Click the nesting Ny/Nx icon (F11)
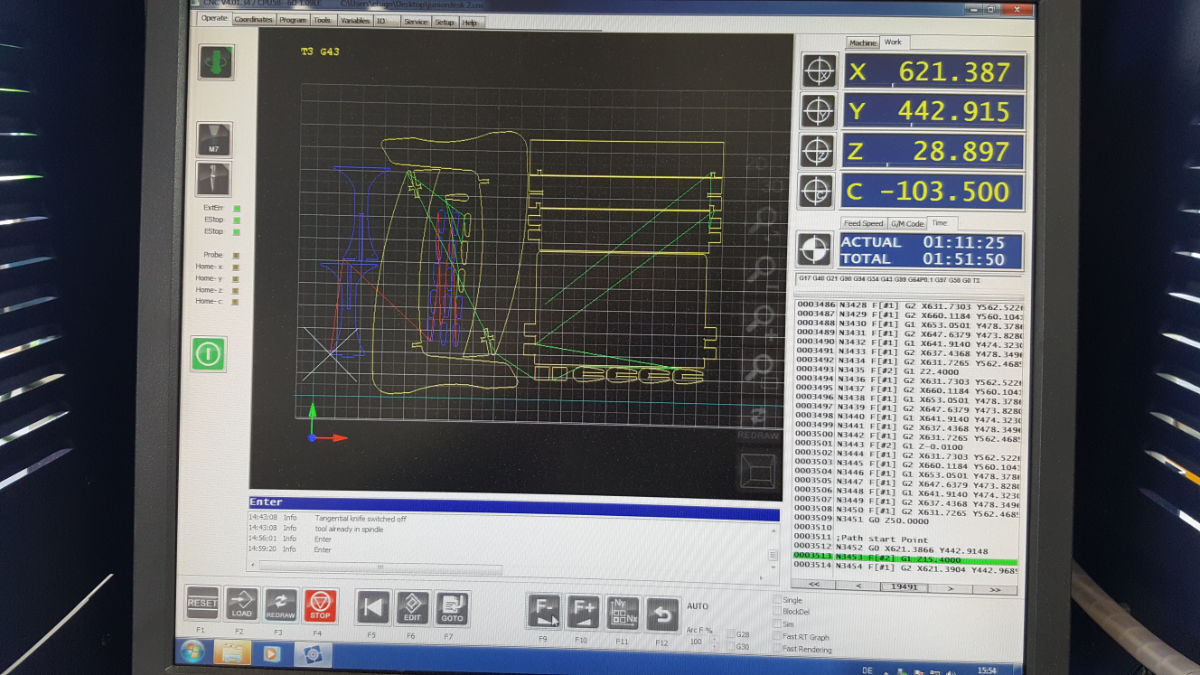This screenshot has height=675, width=1200. tap(622, 613)
